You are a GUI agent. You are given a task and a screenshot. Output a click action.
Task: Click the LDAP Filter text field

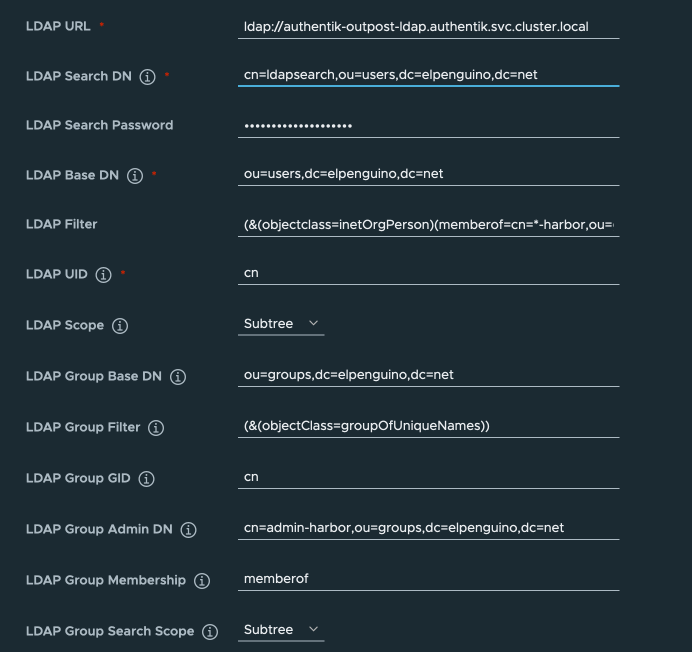tap(428, 224)
